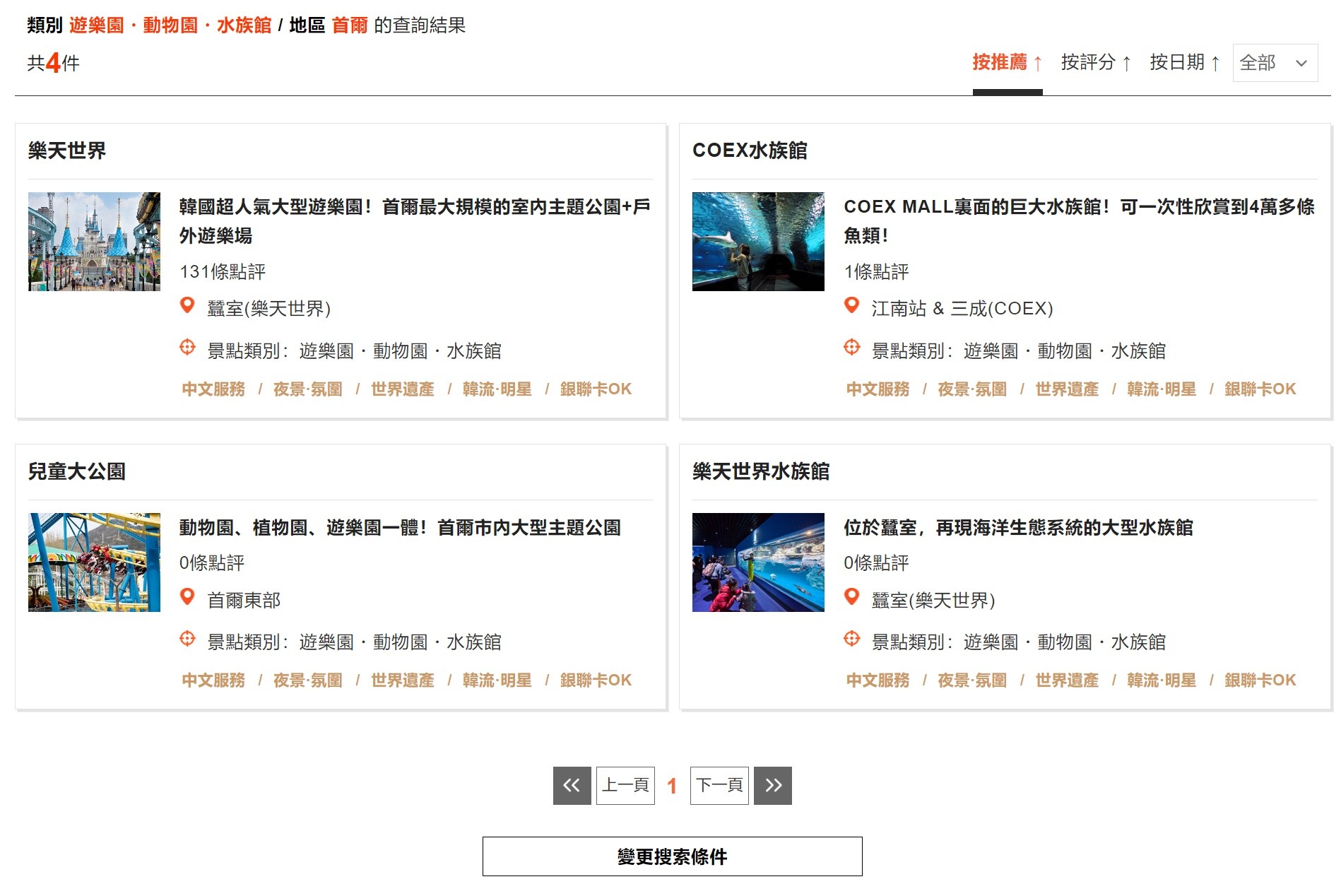Open headline 韓國超人氣大型遊樂園
Screen dimensions: 1341x896
pos(415,221)
